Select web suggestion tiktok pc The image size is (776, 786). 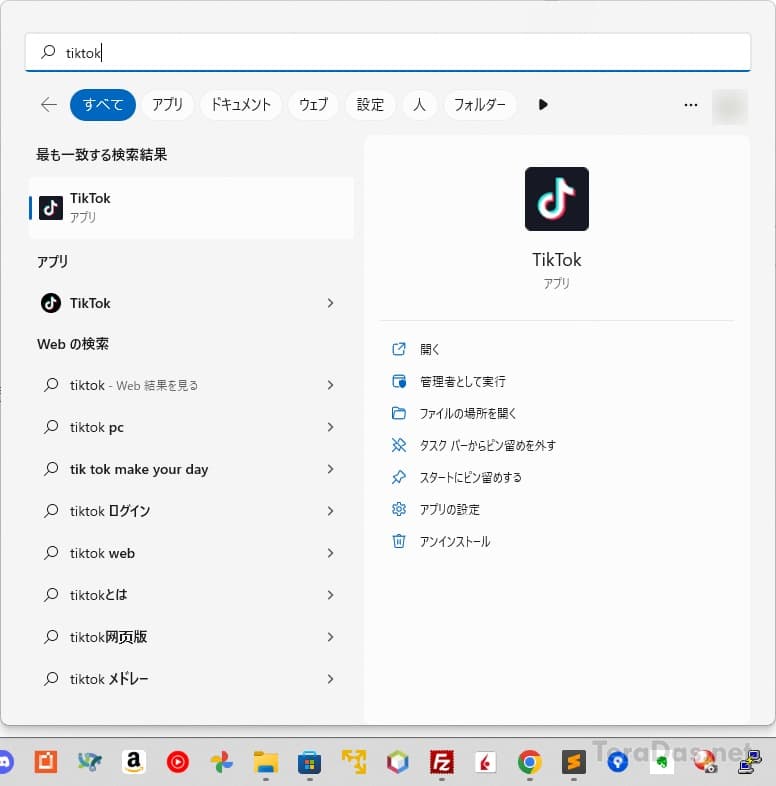(x=97, y=427)
